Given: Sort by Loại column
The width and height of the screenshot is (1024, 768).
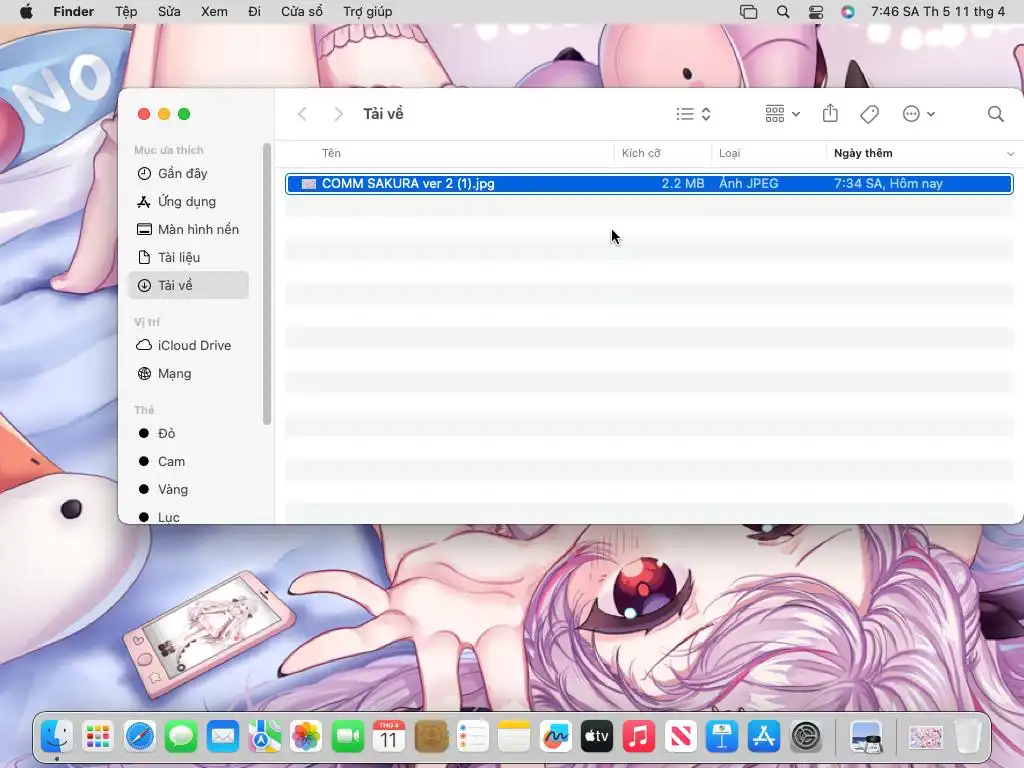Looking at the screenshot, I should (x=729, y=153).
